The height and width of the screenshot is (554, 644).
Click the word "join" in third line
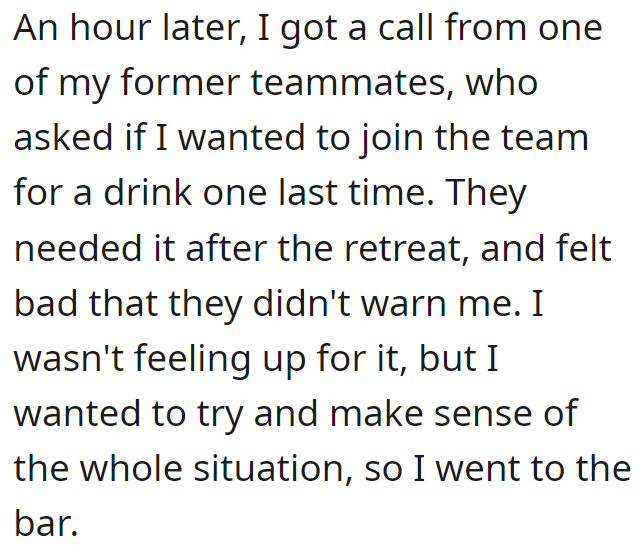(392, 139)
